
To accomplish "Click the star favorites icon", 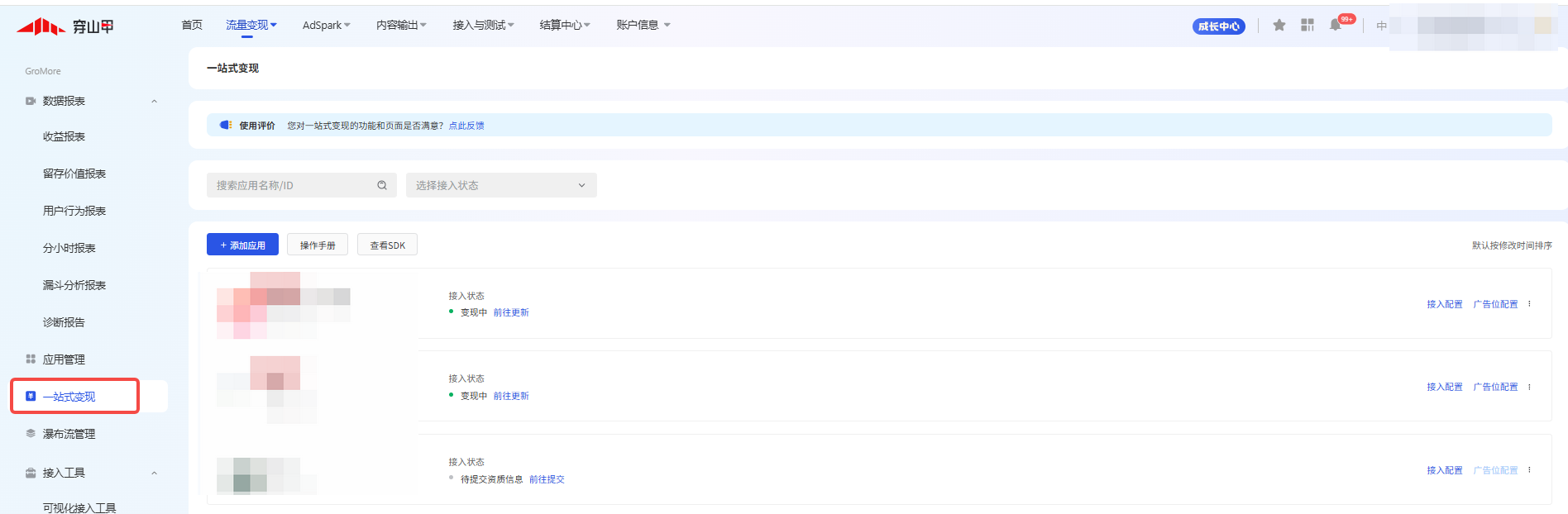I will 1279,26.
